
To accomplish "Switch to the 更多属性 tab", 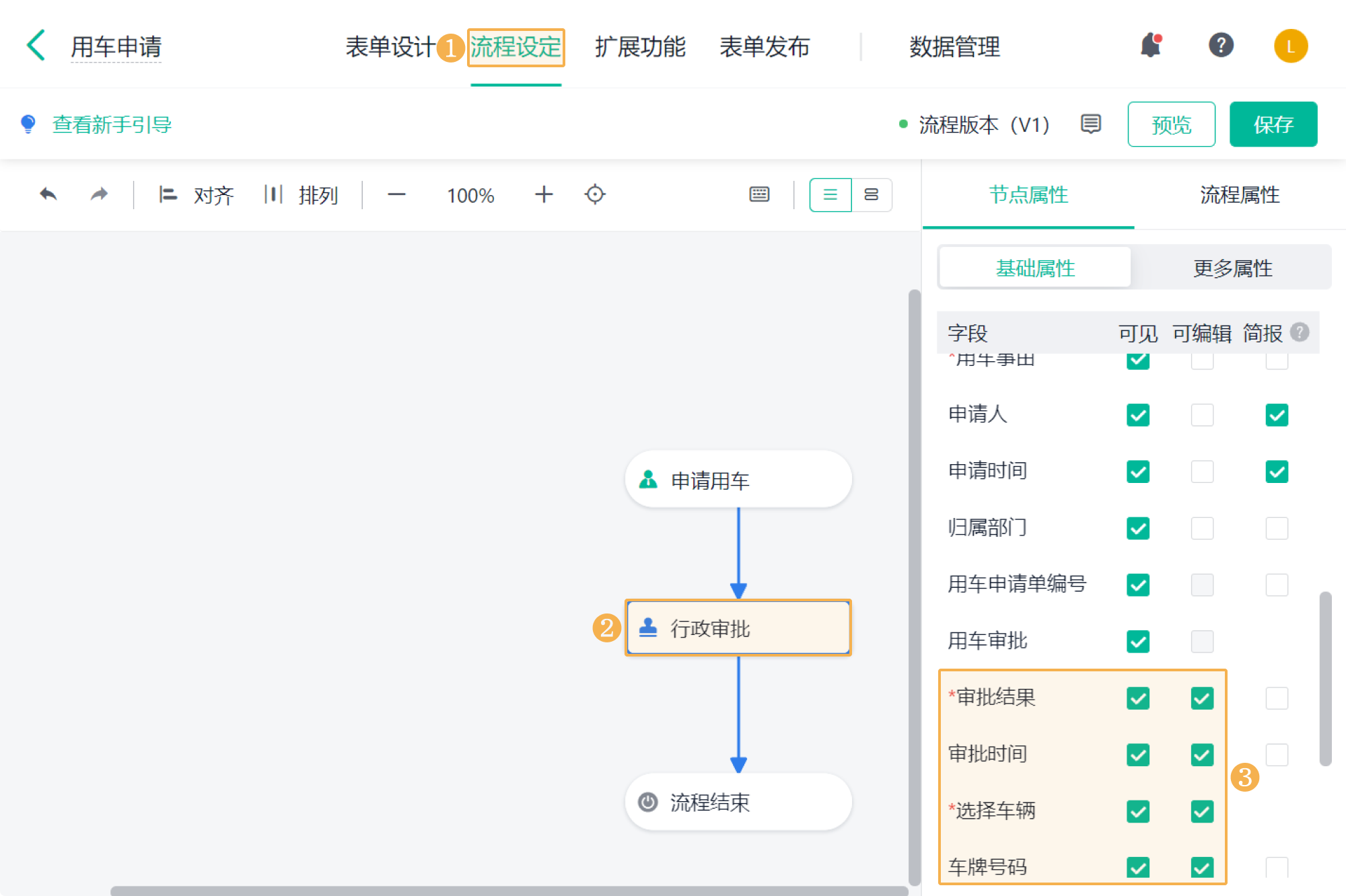I will click(x=1232, y=268).
